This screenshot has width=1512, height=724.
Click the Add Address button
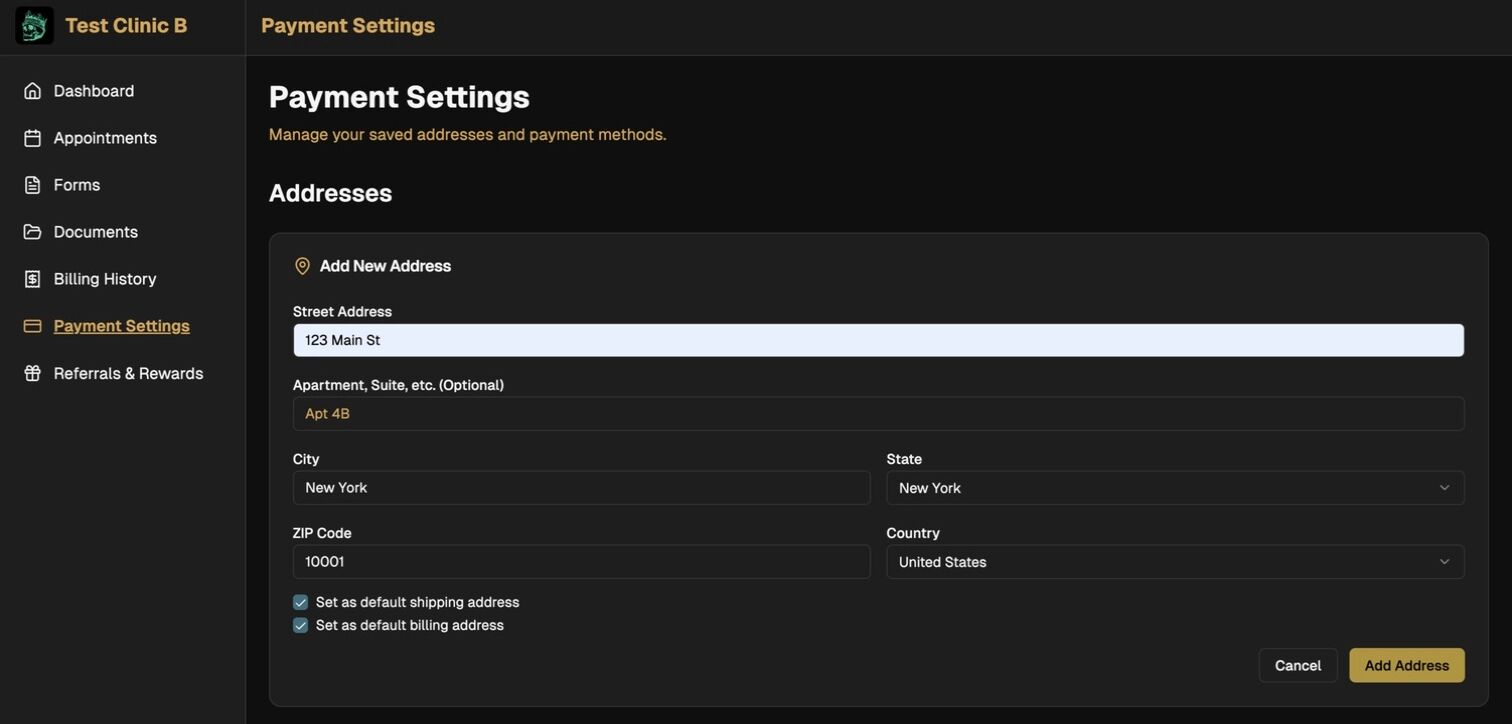[x=1407, y=666]
